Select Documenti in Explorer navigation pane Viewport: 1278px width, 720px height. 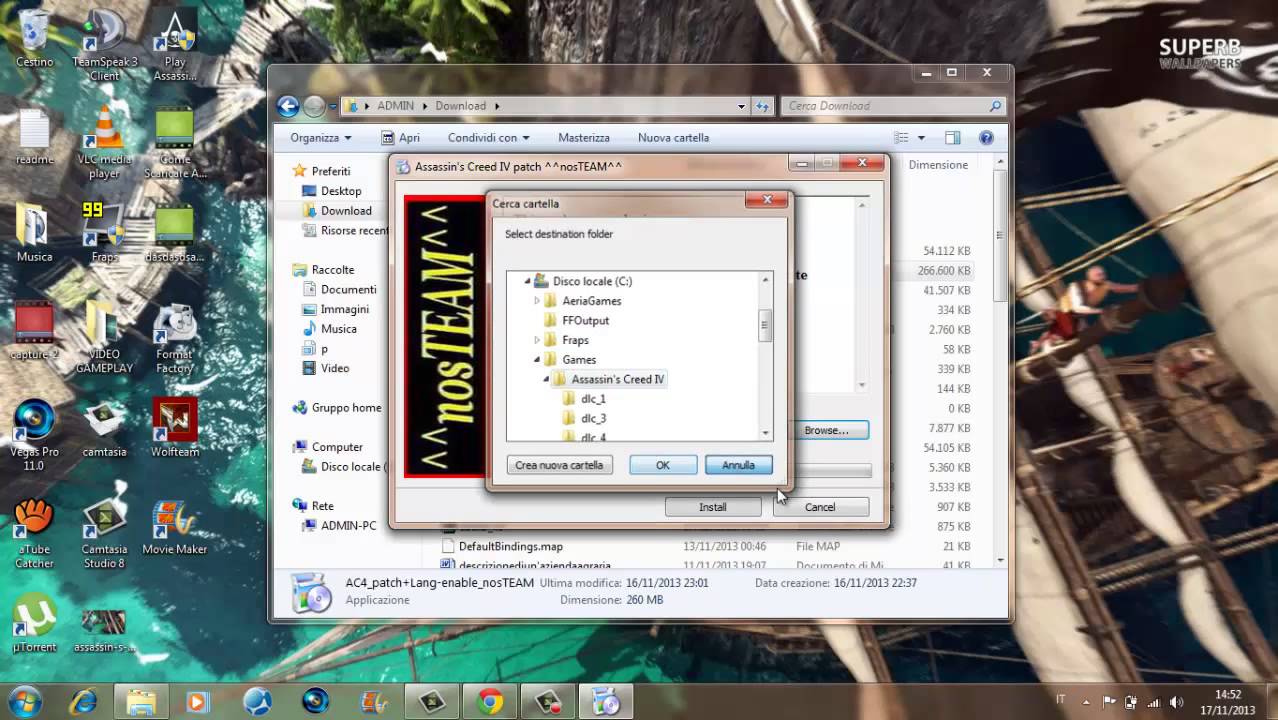pos(348,290)
